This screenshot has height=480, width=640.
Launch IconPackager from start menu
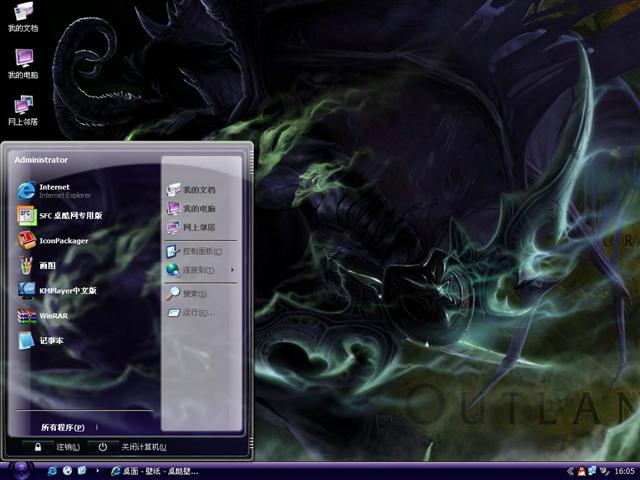[x=53, y=240]
